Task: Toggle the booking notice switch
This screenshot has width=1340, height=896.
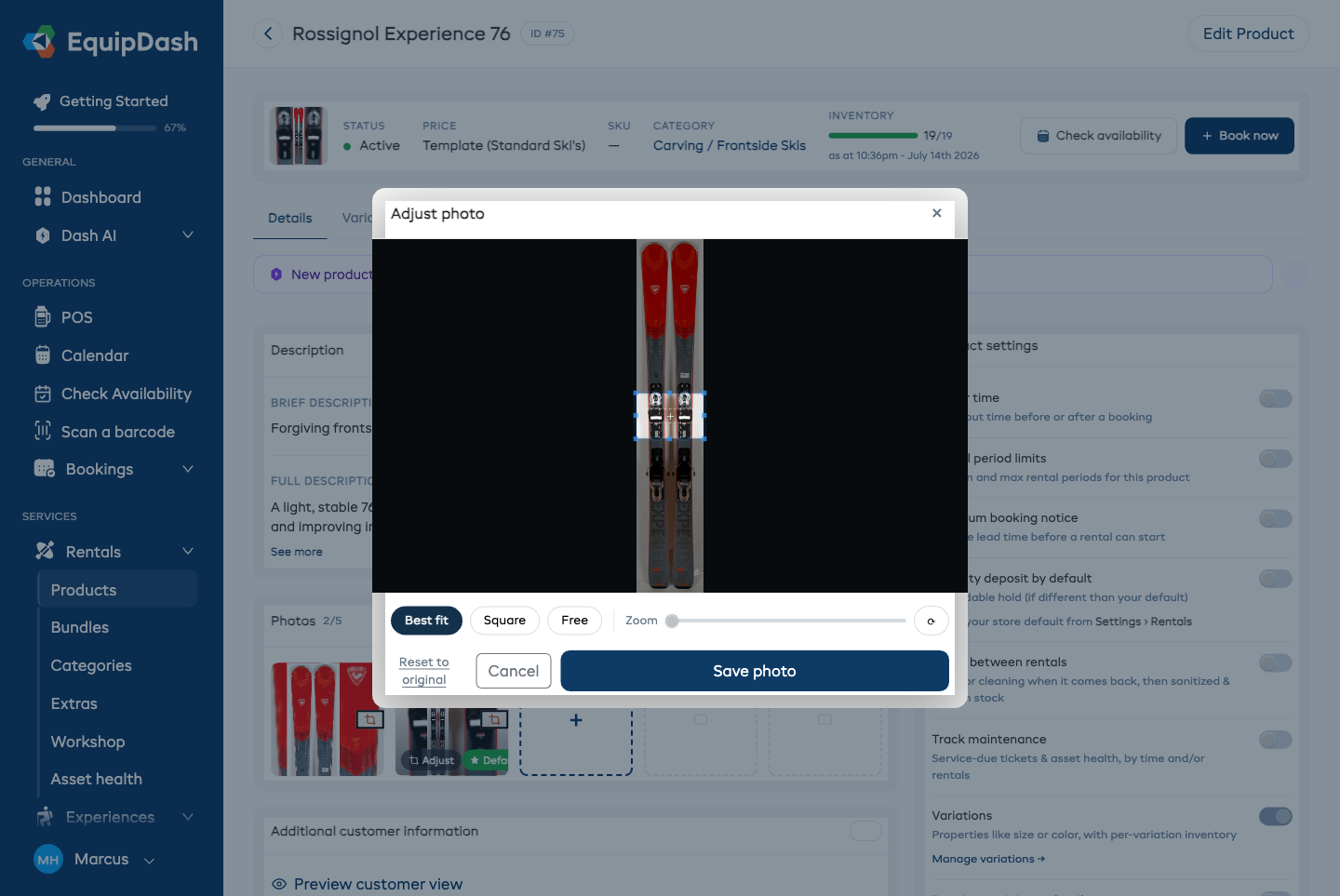Action: 1276,518
